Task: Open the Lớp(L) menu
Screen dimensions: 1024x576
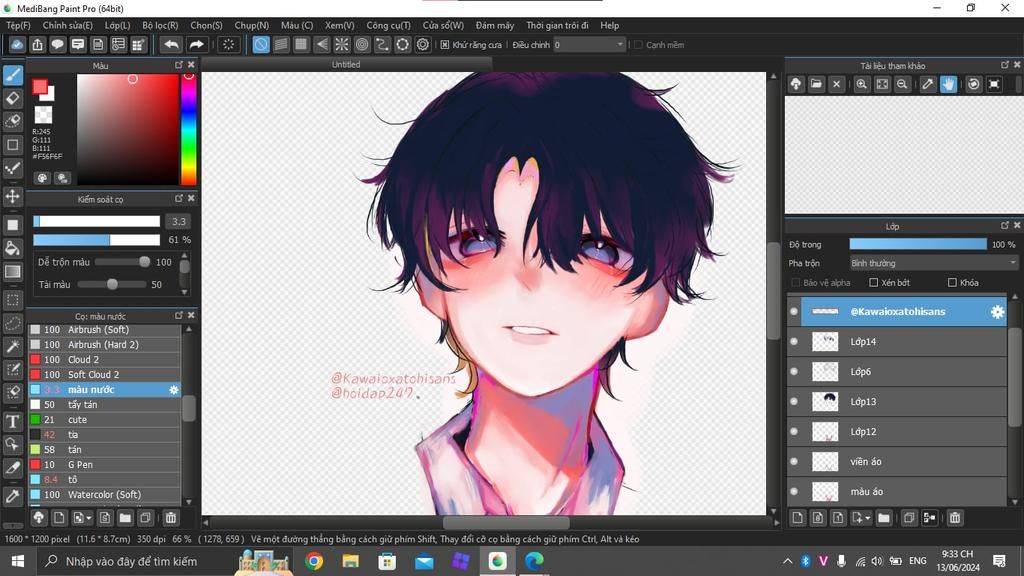Action: click(118, 25)
